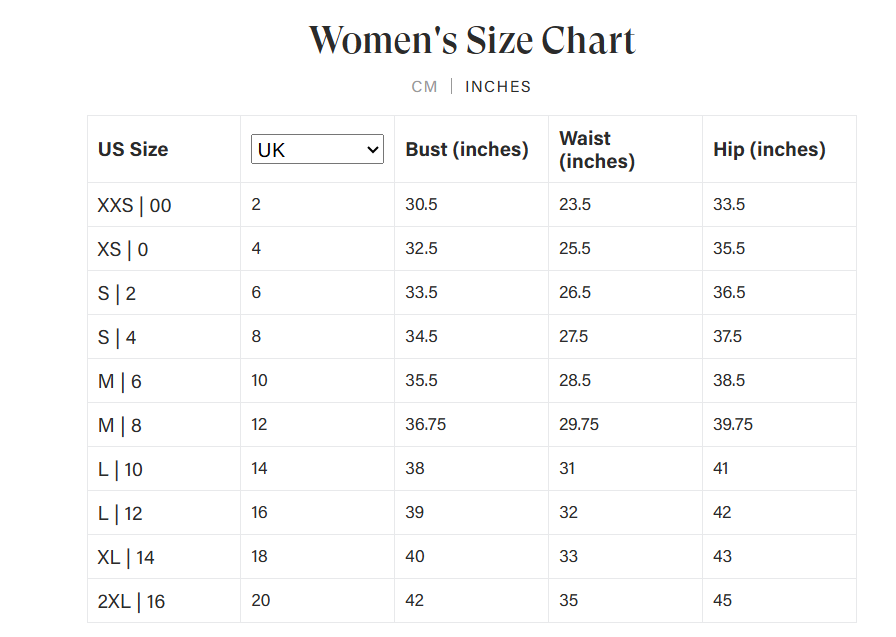896x637 pixels.
Task: Open the UK size region dropdown
Action: pos(317,149)
